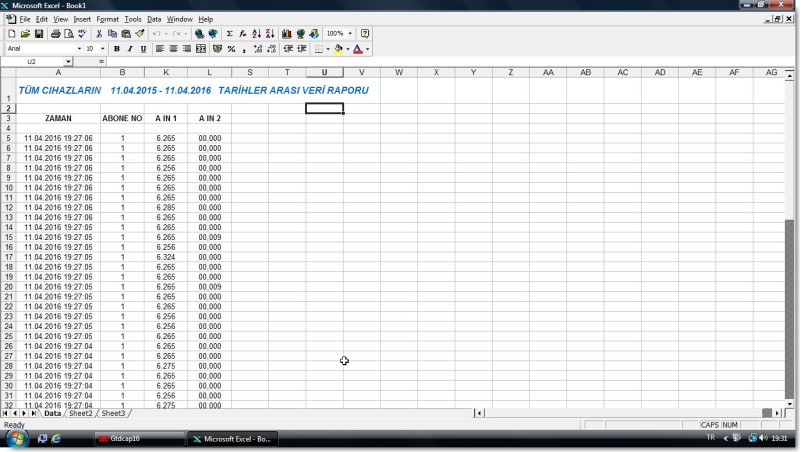Screen dimensions: 800x452
Task: Sort ascending with the A-Z icon
Action: tap(257, 34)
